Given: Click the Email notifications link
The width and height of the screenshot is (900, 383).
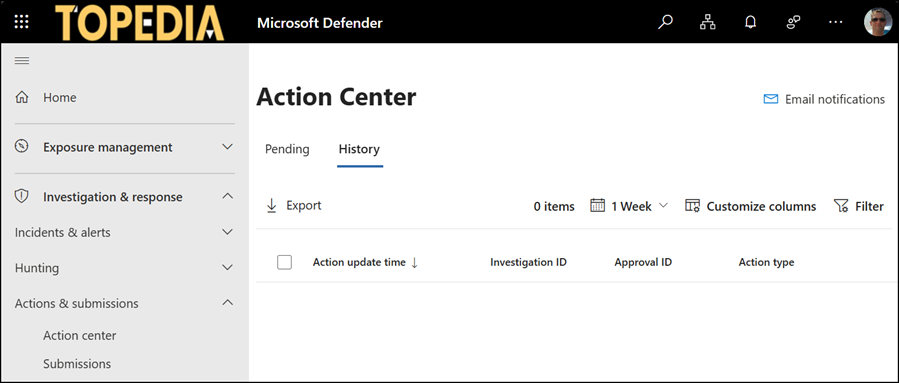Looking at the screenshot, I should point(824,99).
